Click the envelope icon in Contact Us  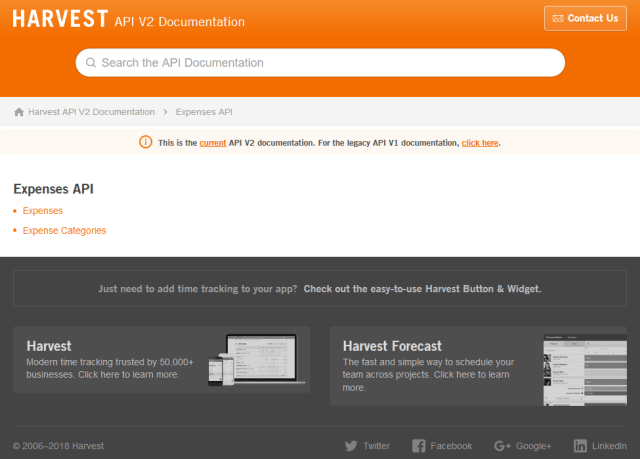pos(558,18)
